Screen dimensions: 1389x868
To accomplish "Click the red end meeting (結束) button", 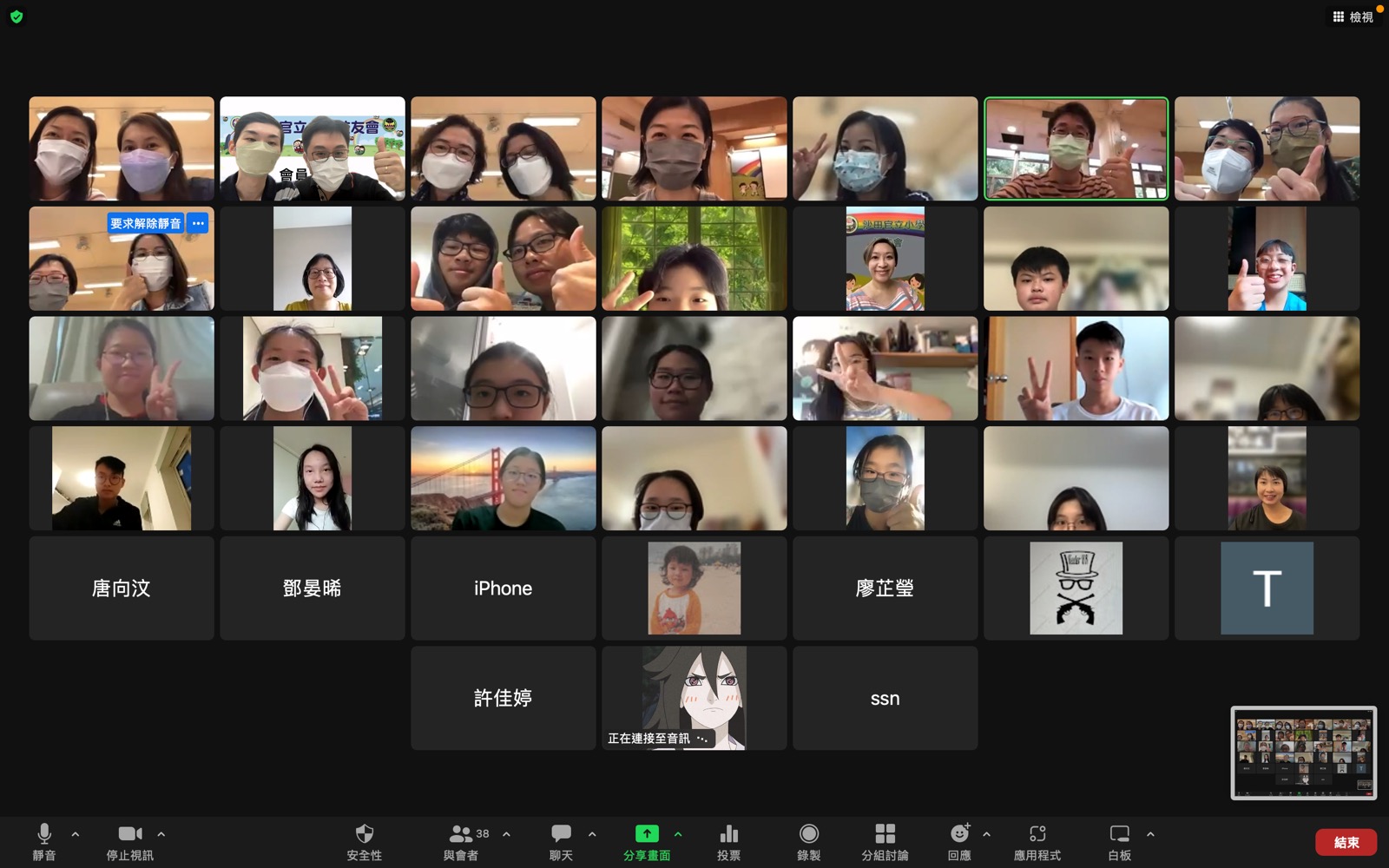I will [1346, 842].
